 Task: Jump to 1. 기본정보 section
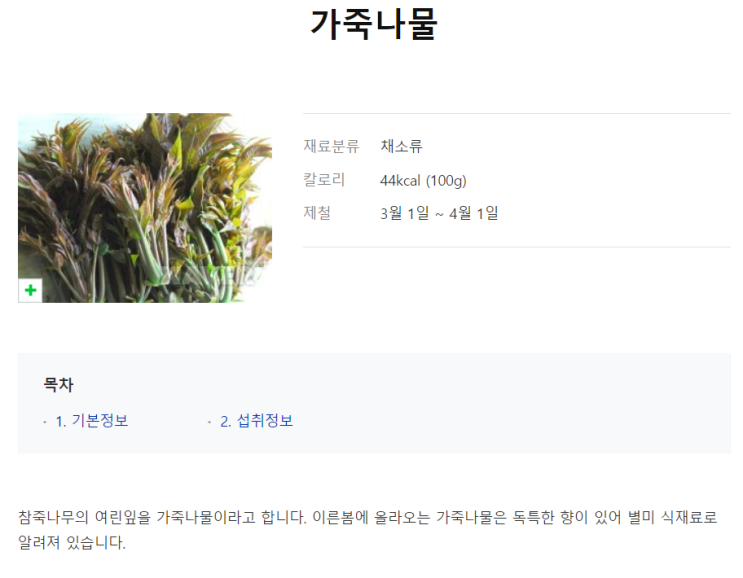[92, 421]
